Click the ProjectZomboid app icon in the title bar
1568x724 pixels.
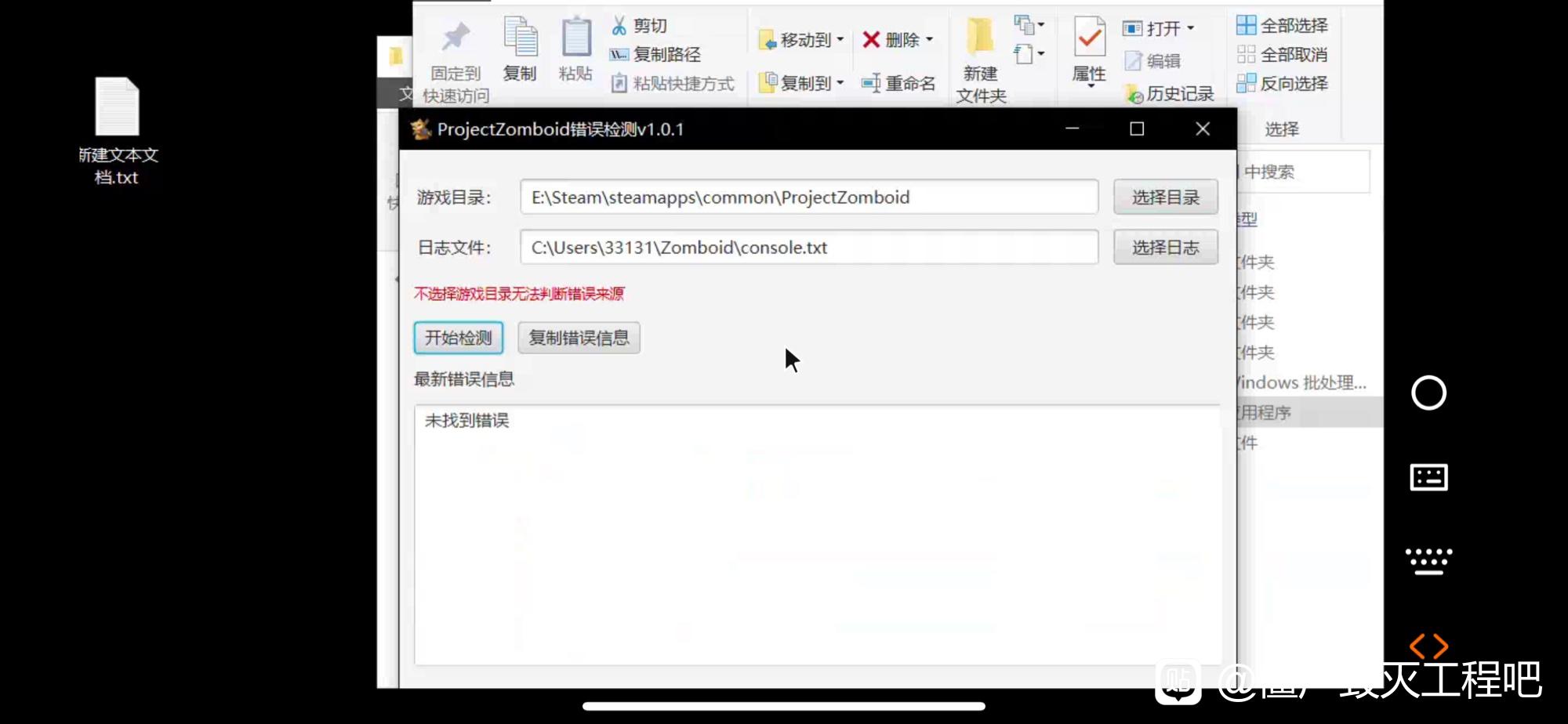point(421,129)
